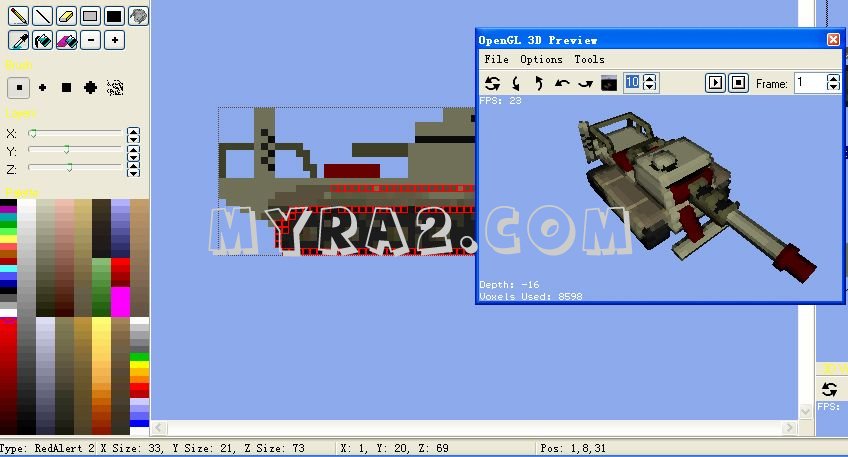Open the File menu in 3D Preview
This screenshot has width=848, height=457.
point(496,59)
